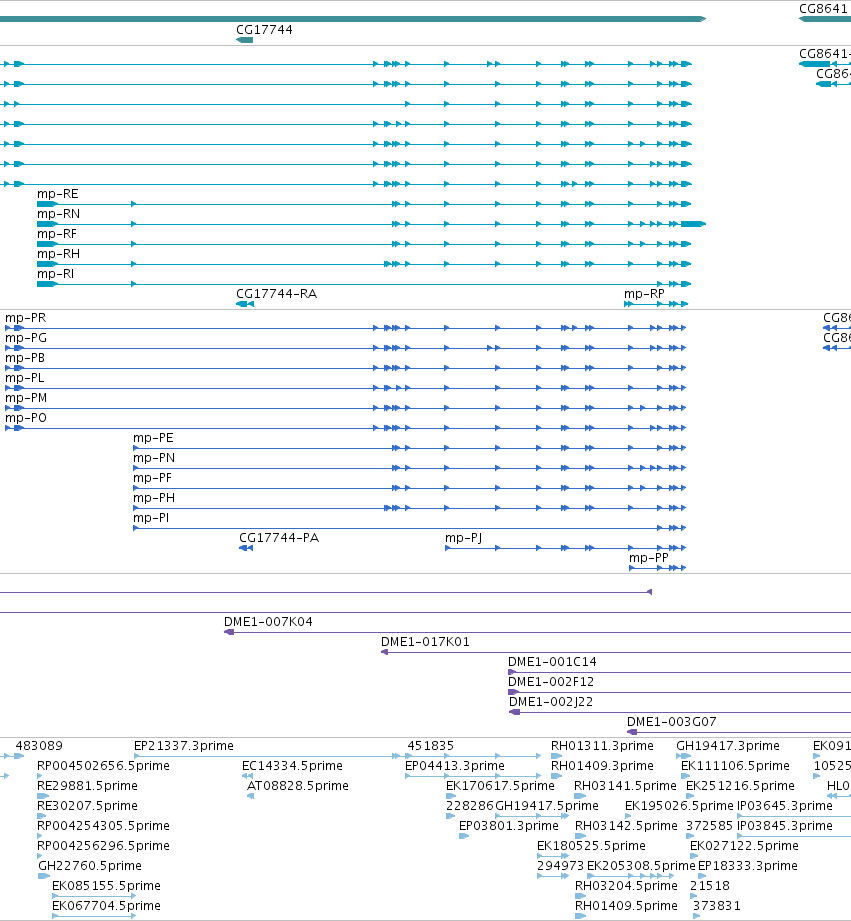This screenshot has height=921, width=851.
Task: Open the RH03141.5prime EST label
Action: [x=625, y=785]
